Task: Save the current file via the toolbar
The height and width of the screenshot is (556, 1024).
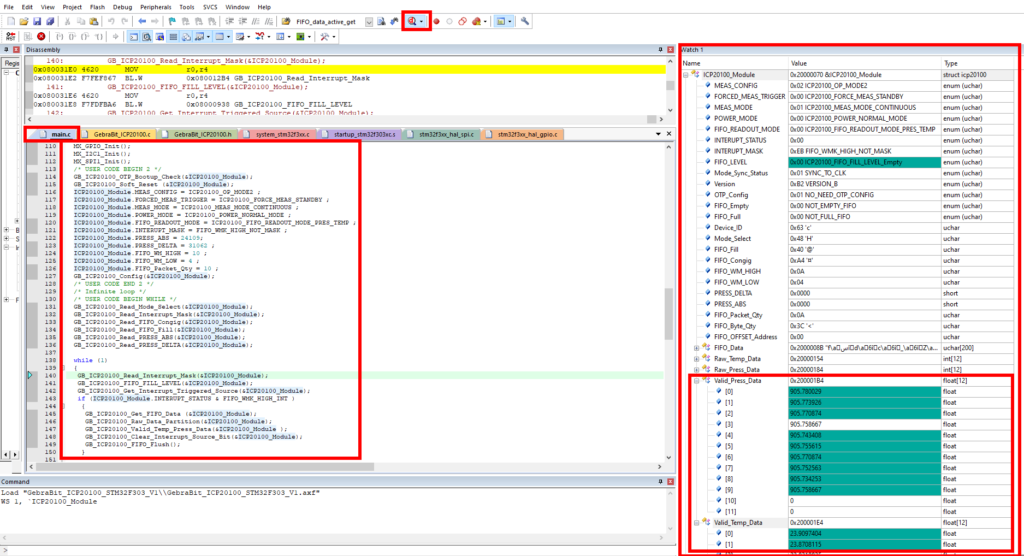Action: [37, 22]
